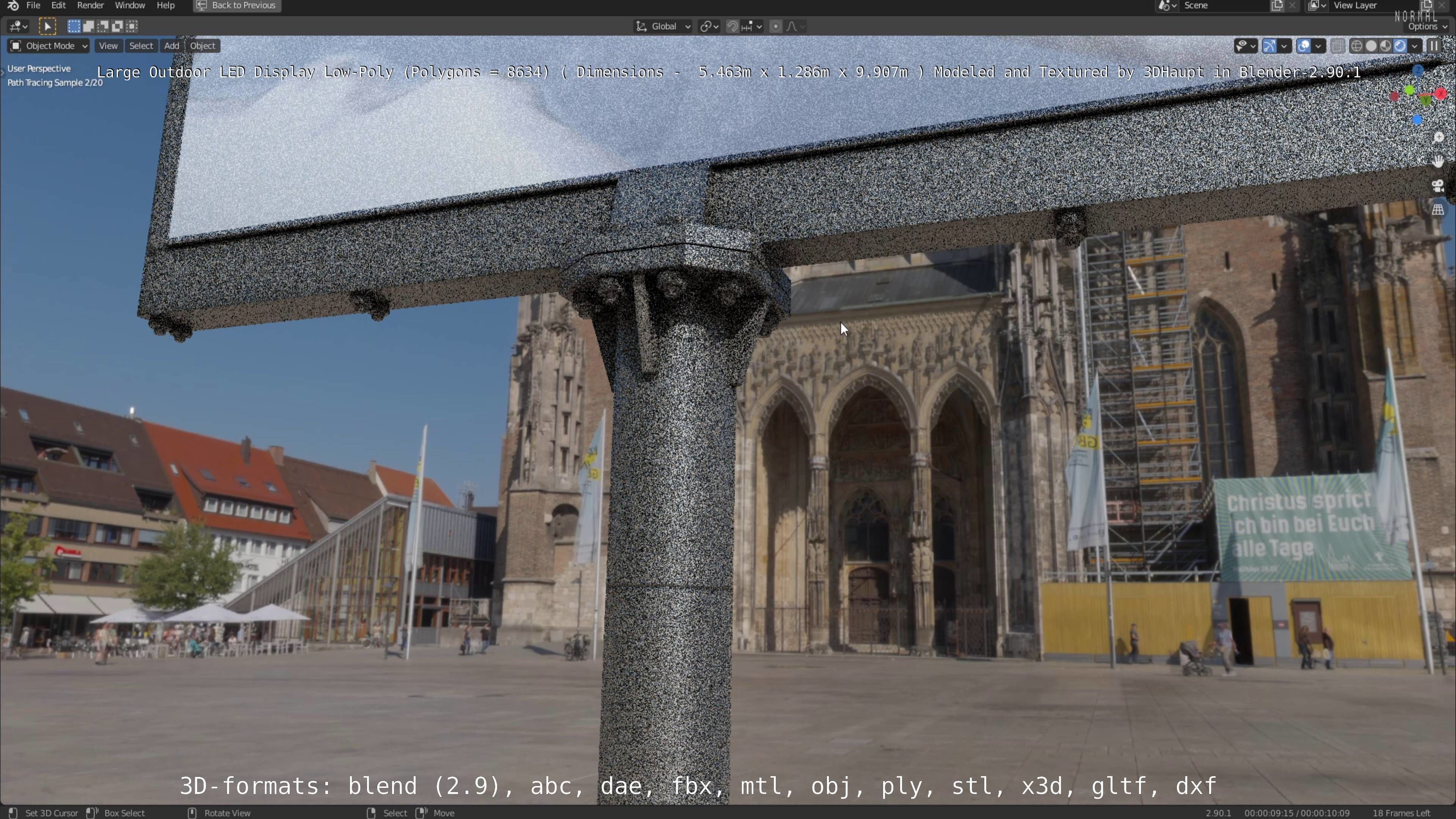The width and height of the screenshot is (1456, 819).
Task: Click the Object menu button
Action: pos(202,46)
